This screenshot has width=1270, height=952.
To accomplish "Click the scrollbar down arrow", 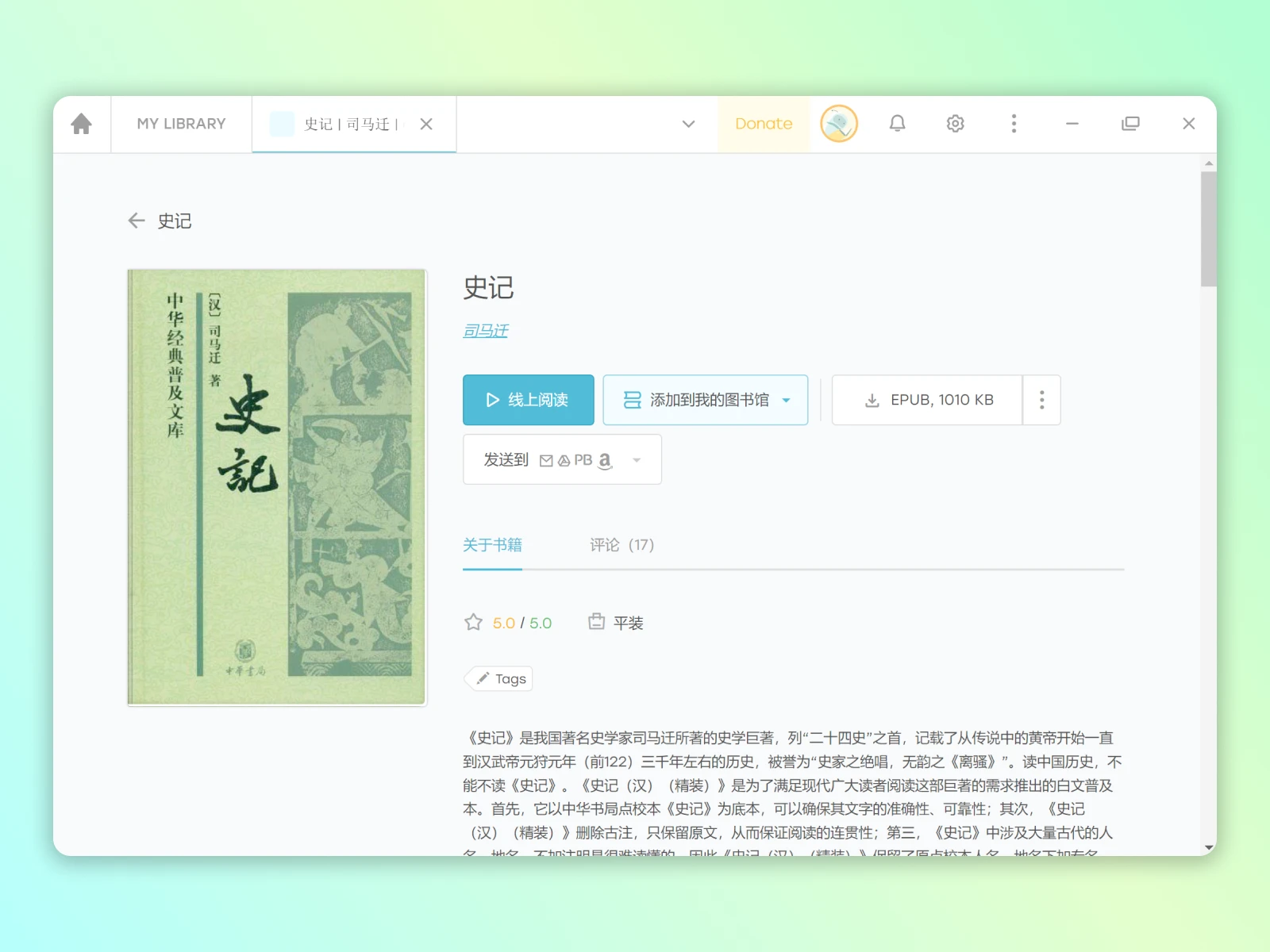I will 1209,848.
